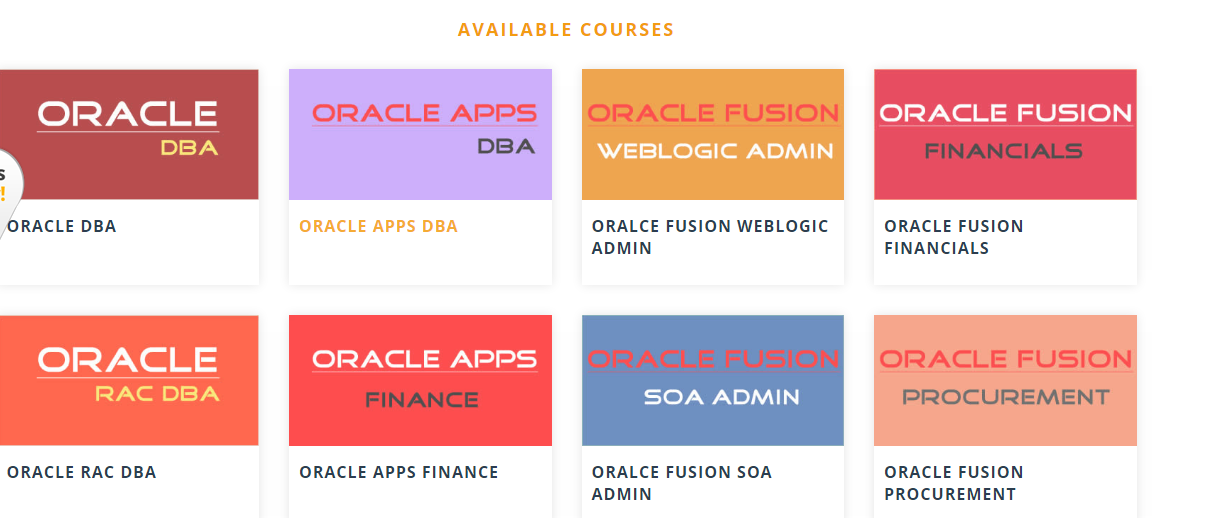Select the Oracle Apps Finance banner image
The width and height of the screenshot is (1225, 518).
click(420, 380)
